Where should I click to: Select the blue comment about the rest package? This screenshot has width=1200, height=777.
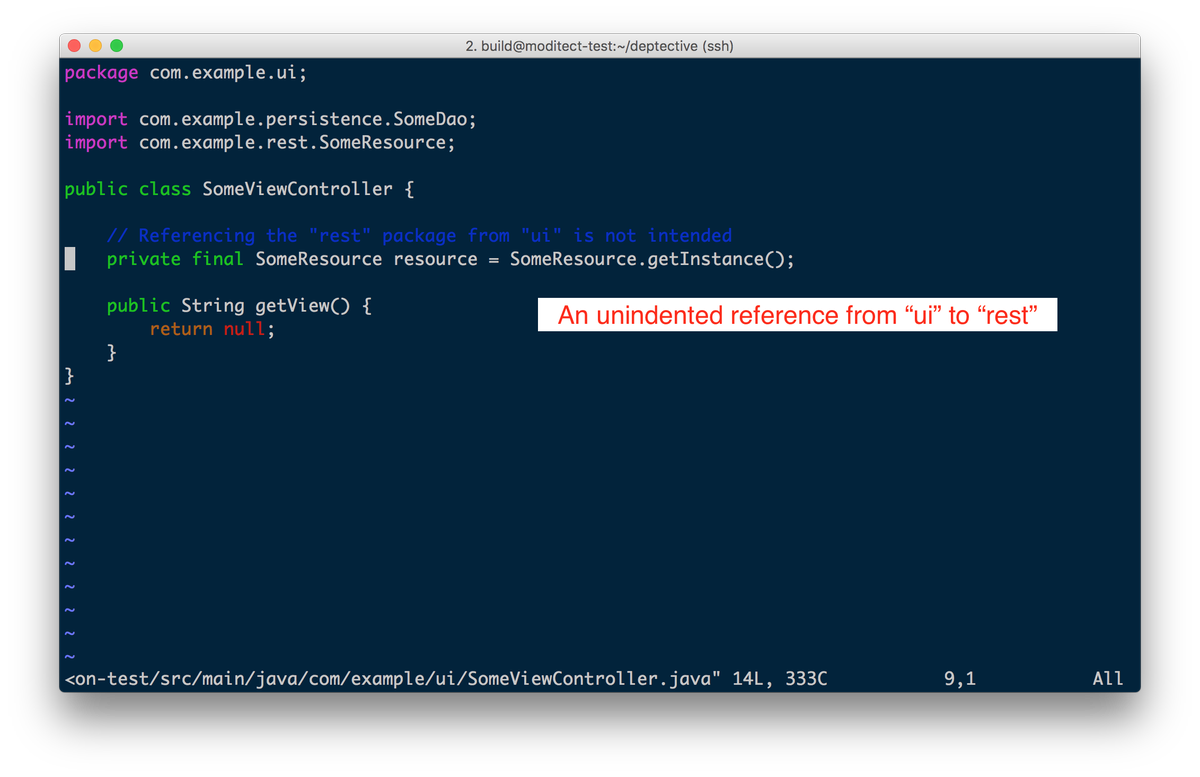420,235
